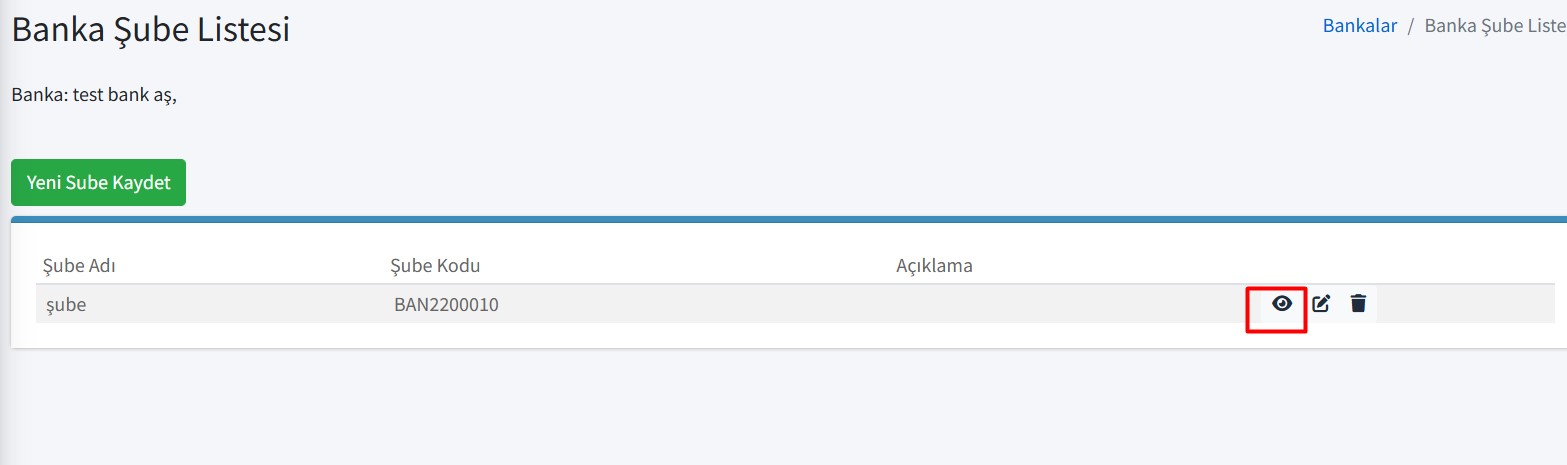This screenshot has width=1567, height=465.
Task: Delete the şube branch with trash icon
Action: [1358, 303]
